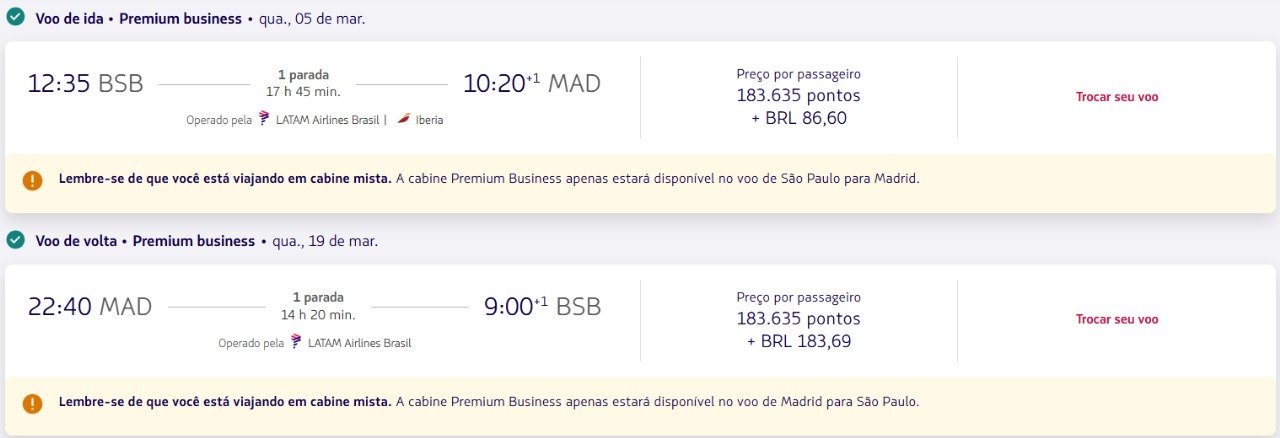Click the LATAM logo in the outbound flight
1280x438 pixels.
click(264, 119)
